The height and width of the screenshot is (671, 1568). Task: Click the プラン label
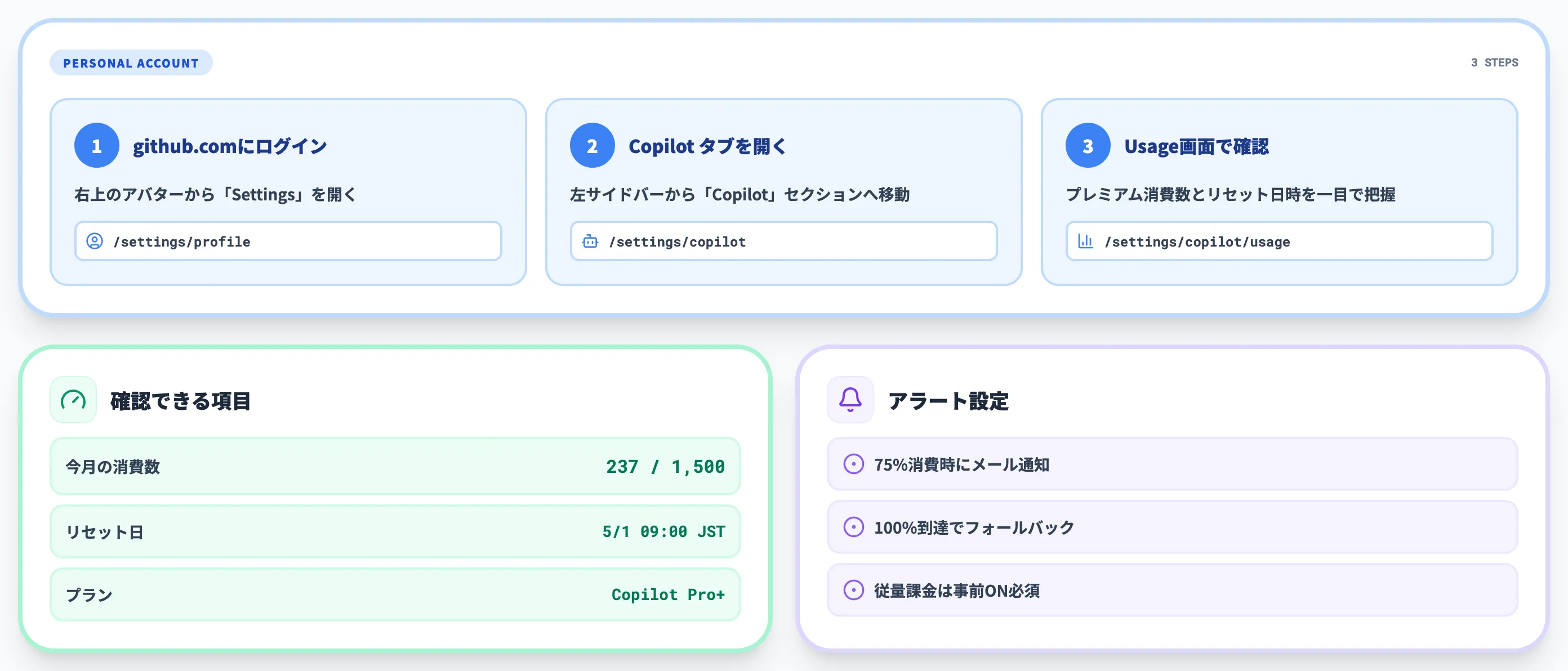tap(89, 594)
